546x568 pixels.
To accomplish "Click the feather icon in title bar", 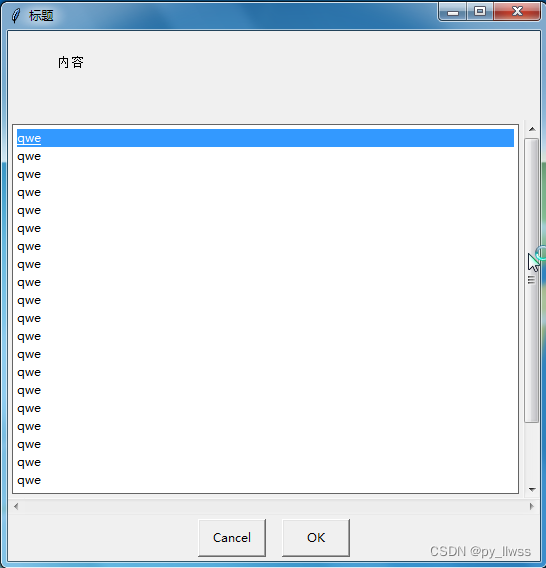I will tap(16, 16).
